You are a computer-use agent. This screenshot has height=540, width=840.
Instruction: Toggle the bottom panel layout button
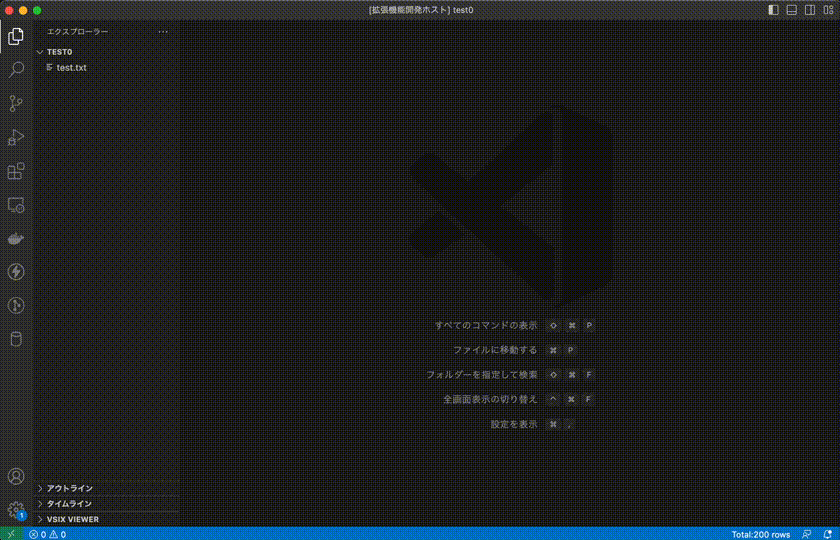coord(792,10)
